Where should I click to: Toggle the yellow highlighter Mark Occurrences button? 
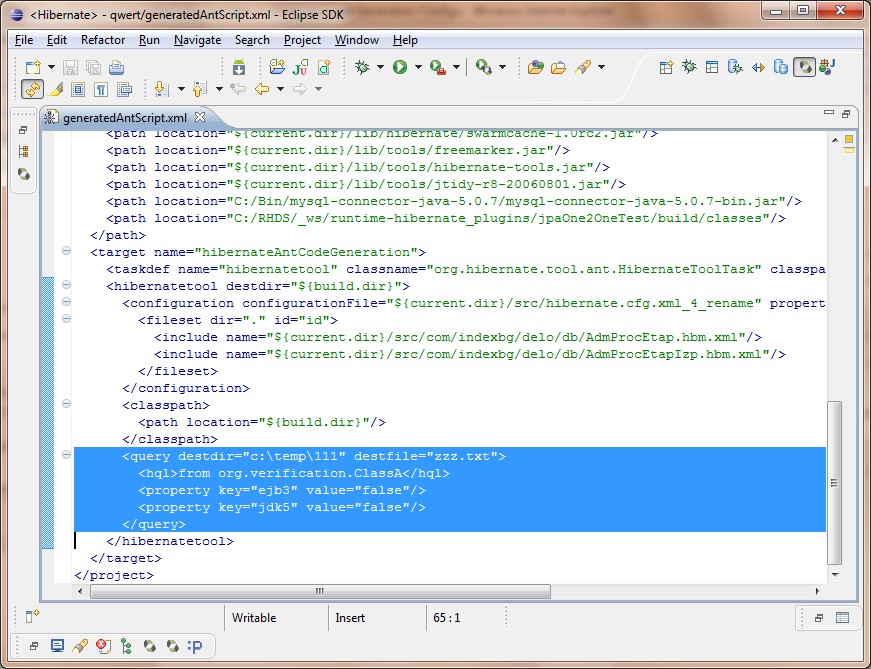(x=56, y=89)
